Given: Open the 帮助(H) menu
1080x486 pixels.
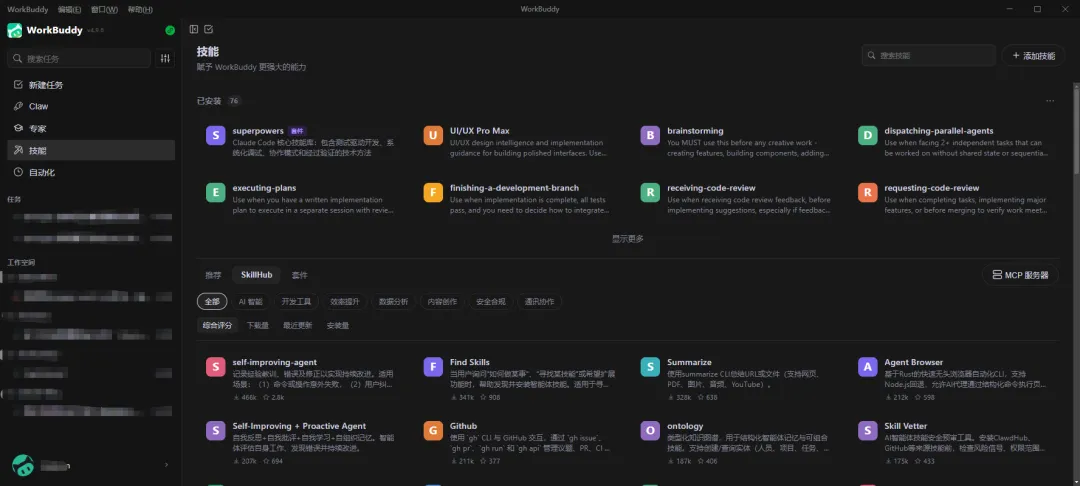Looking at the screenshot, I should tap(141, 9).
